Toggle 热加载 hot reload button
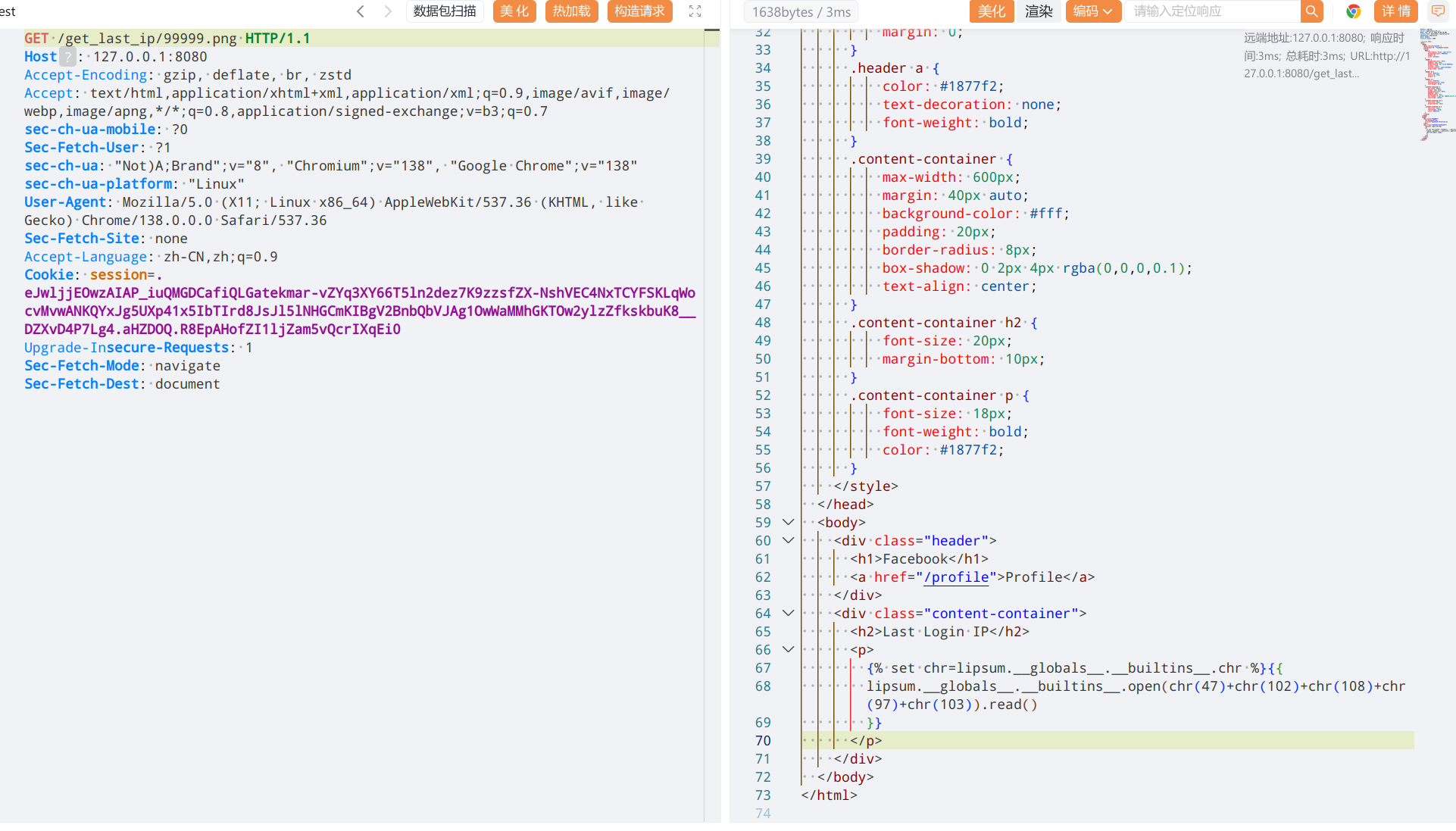The image size is (1456, 831). pos(571,11)
